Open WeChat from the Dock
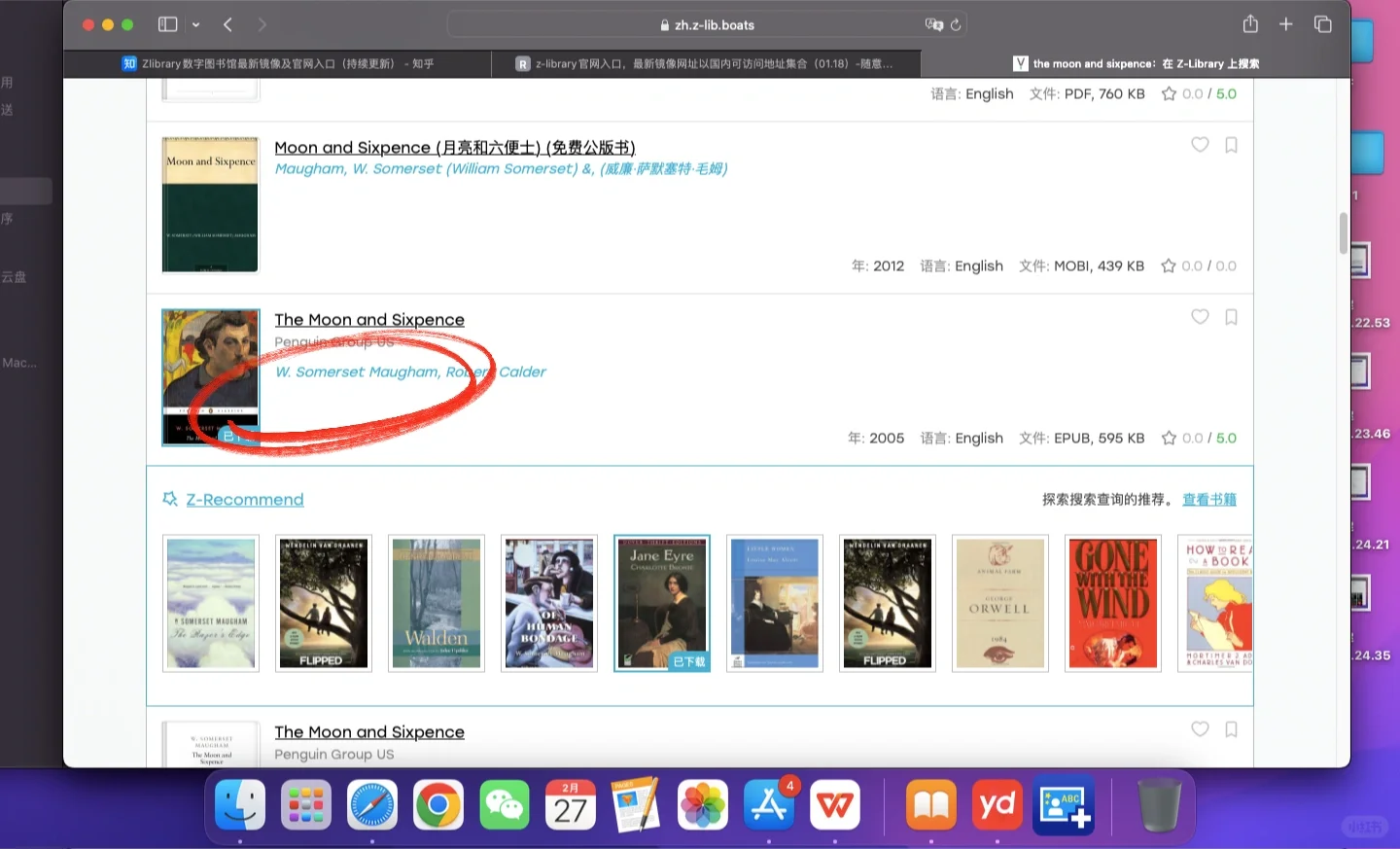 [x=505, y=805]
